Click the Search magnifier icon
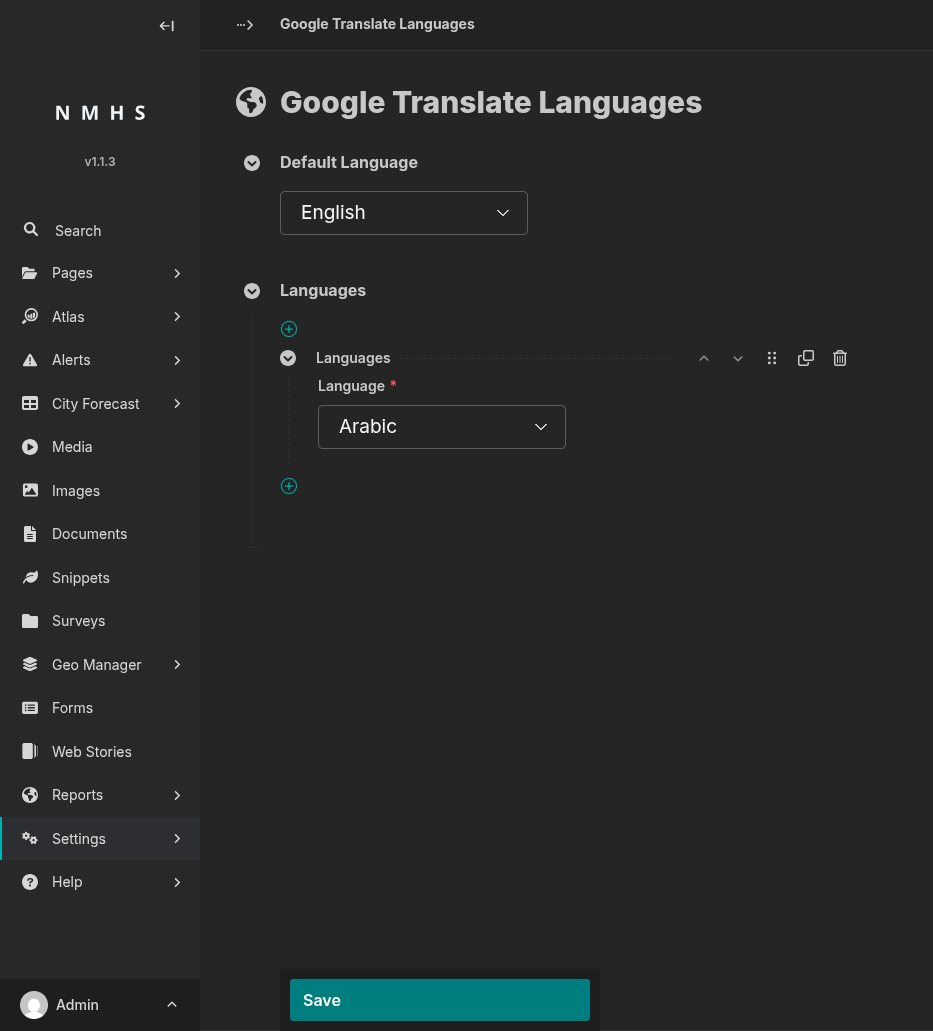 point(30,229)
